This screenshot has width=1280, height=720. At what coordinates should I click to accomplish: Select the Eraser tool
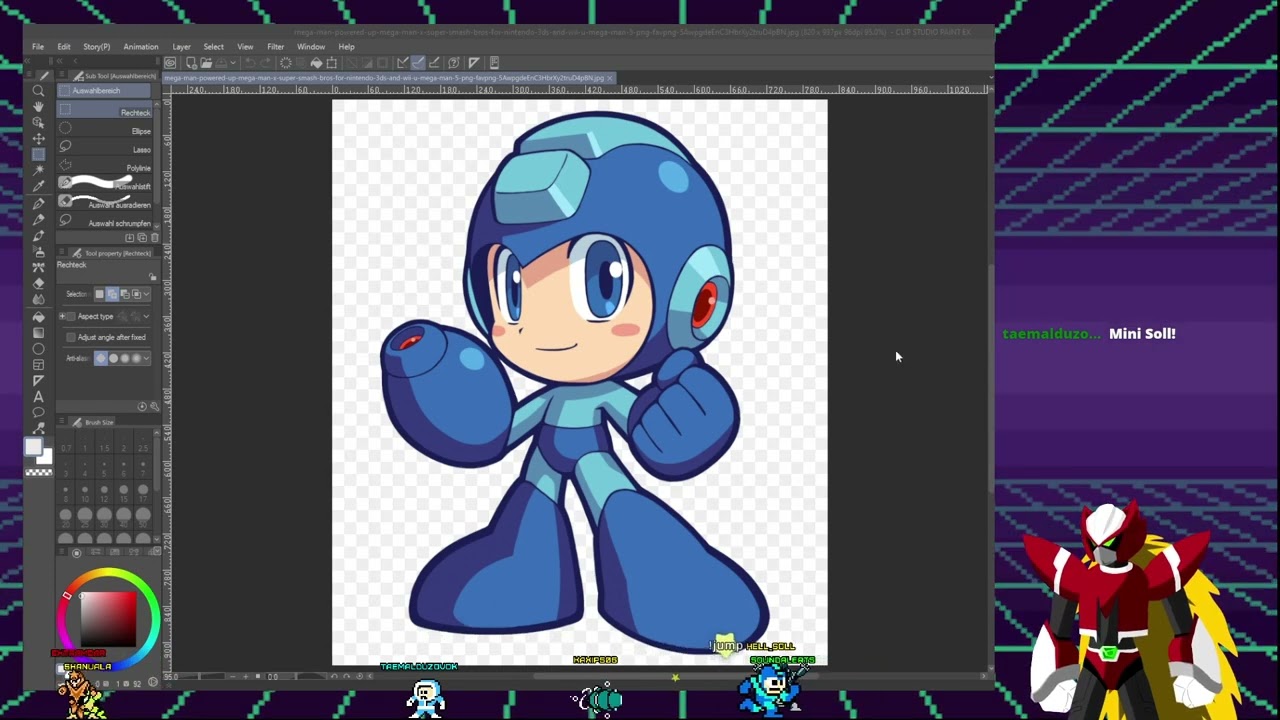click(x=38, y=284)
